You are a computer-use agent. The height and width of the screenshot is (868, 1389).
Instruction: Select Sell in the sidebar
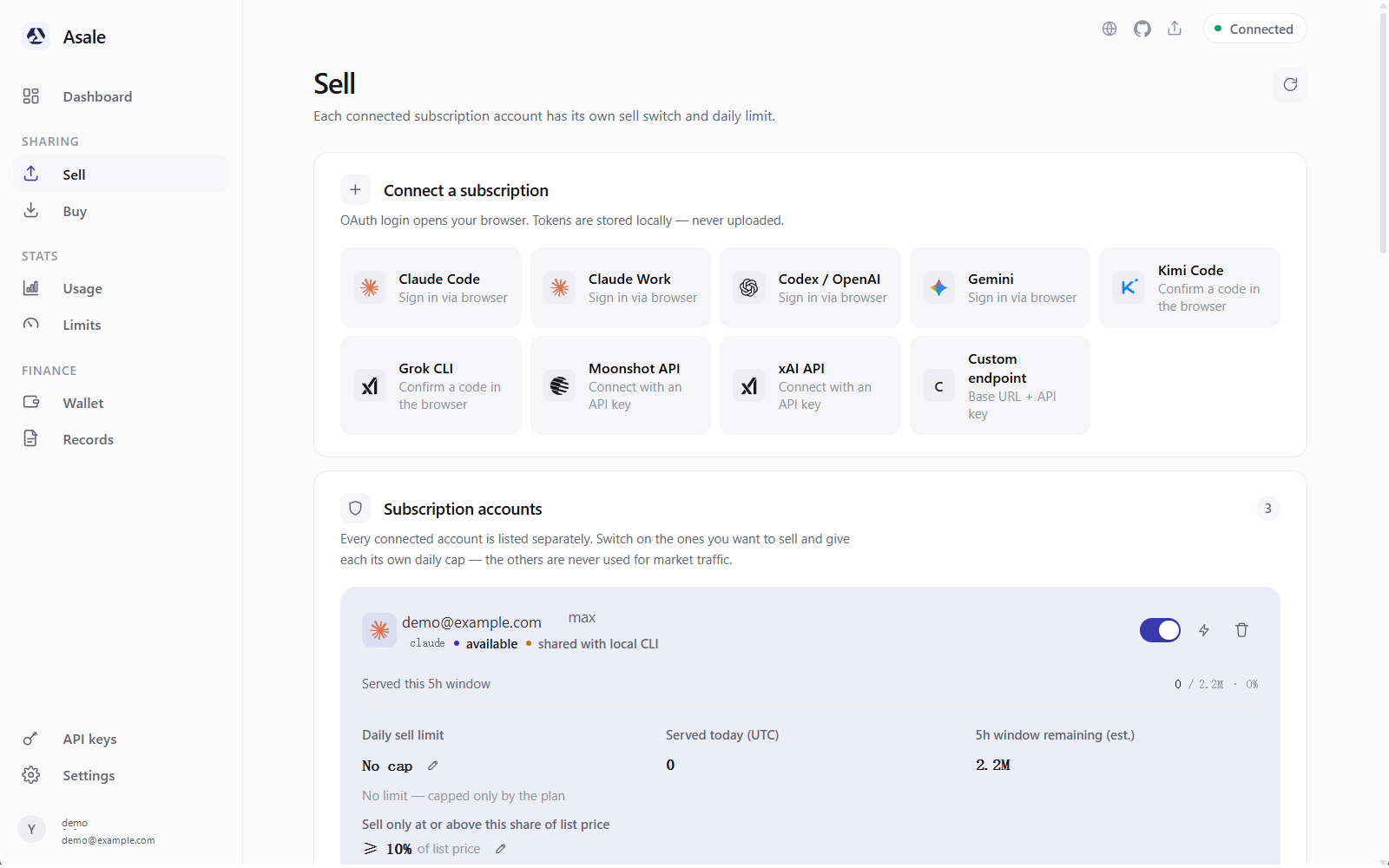click(x=121, y=174)
